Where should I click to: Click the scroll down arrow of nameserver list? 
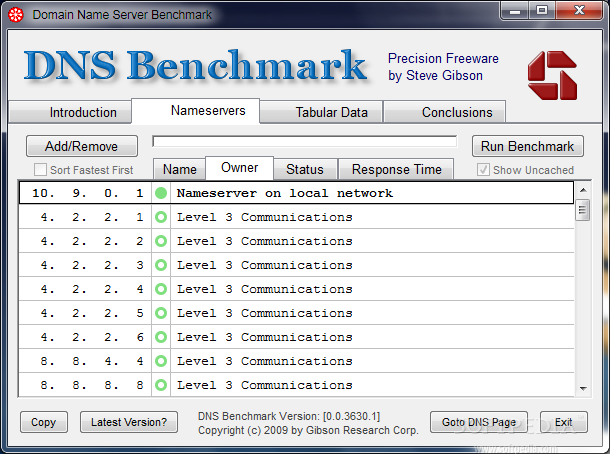click(x=583, y=388)
